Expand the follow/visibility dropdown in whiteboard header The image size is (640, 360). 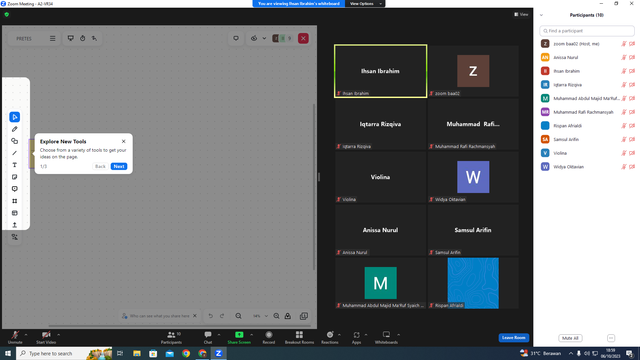264,38
